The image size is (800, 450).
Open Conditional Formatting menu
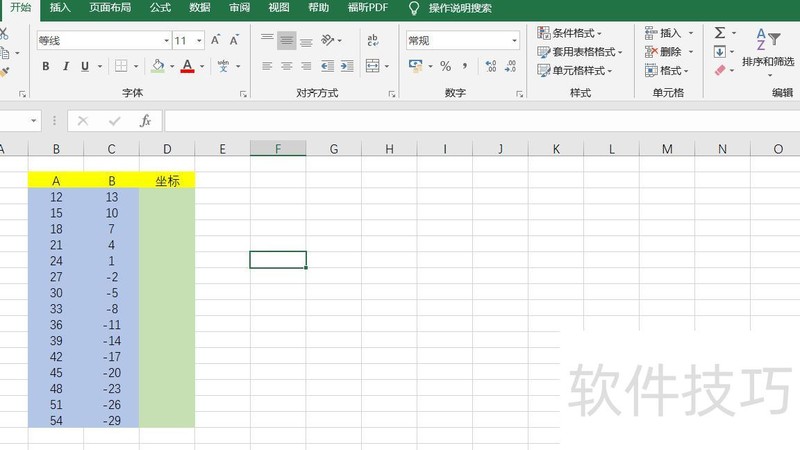point(569,33)
